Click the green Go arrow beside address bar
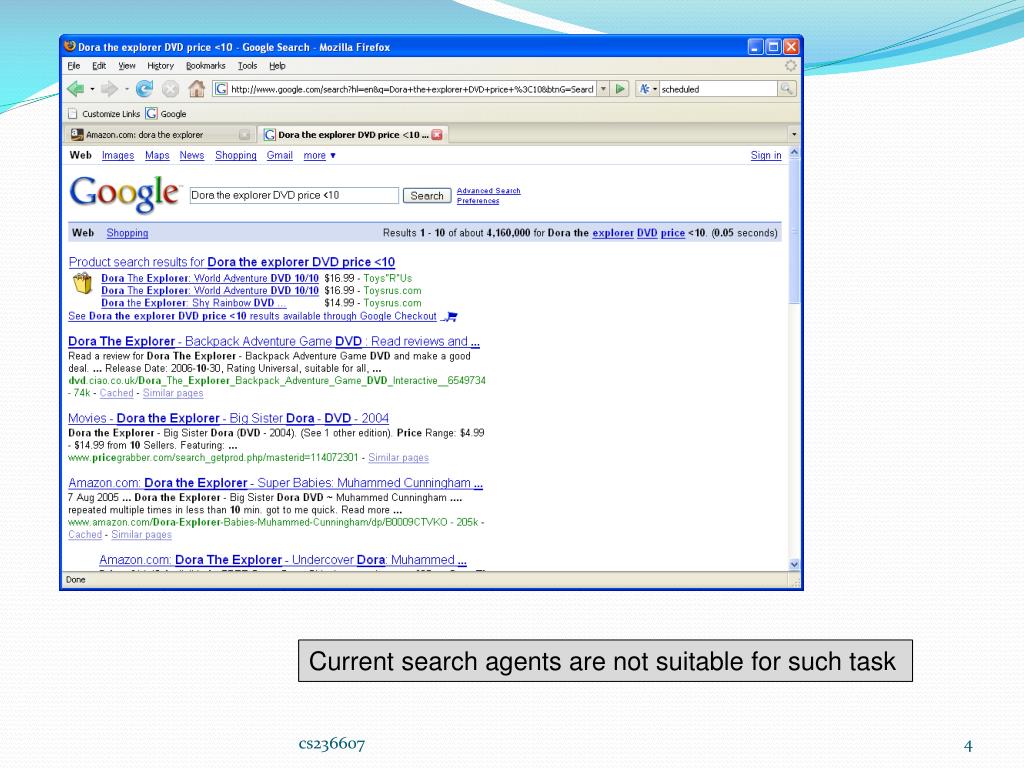The width and height of the screenshot is (1024, 768). point(620,89)
